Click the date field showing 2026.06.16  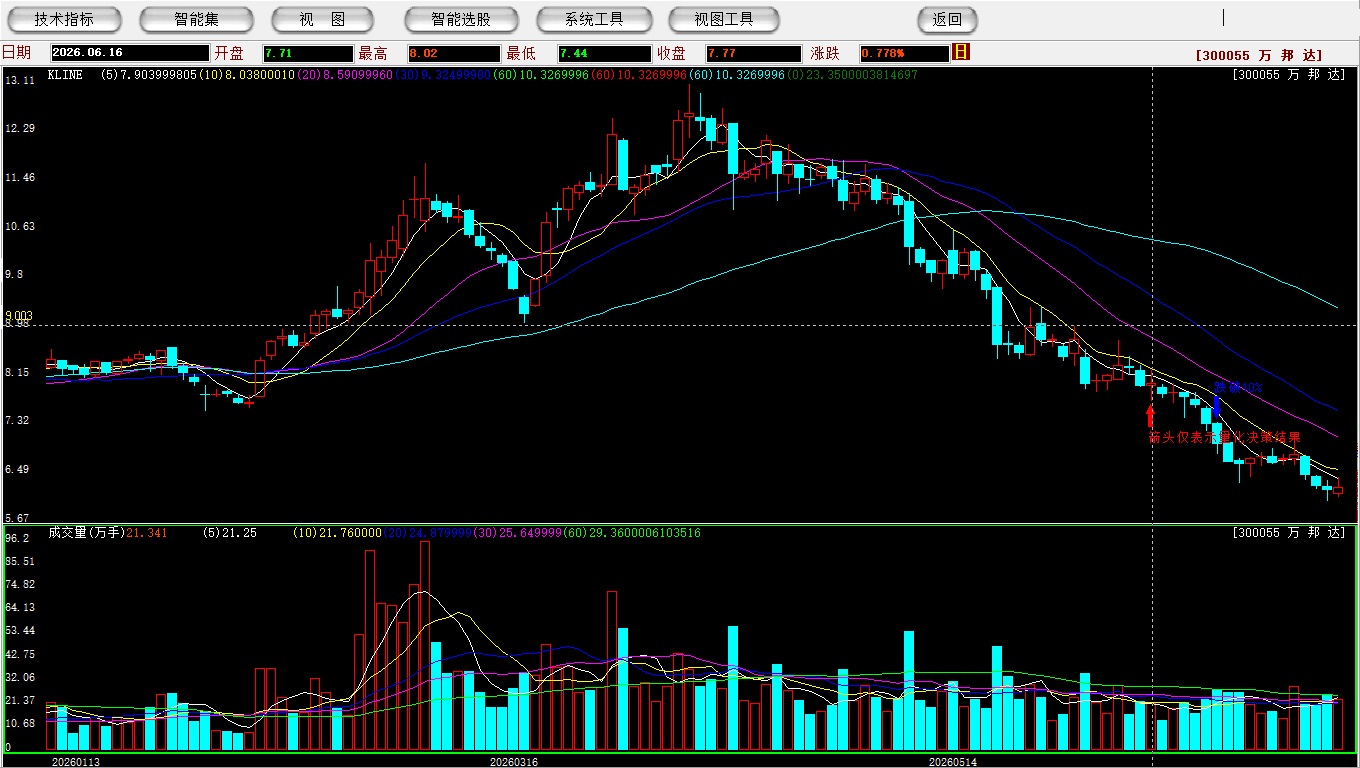pyautogui.click(x=129, y=53)
